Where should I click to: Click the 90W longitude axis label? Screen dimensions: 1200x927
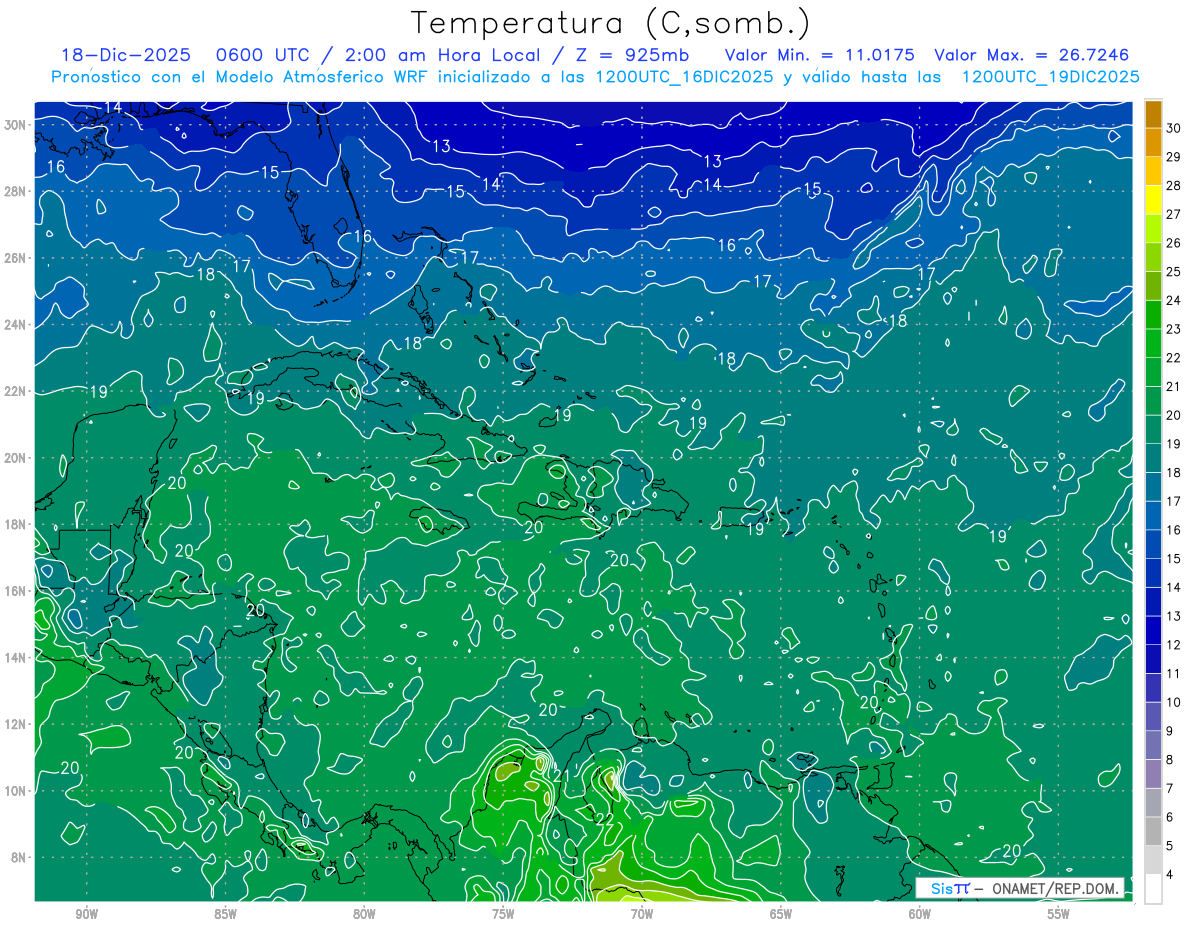pyautogui.click(x=86, y=914)
